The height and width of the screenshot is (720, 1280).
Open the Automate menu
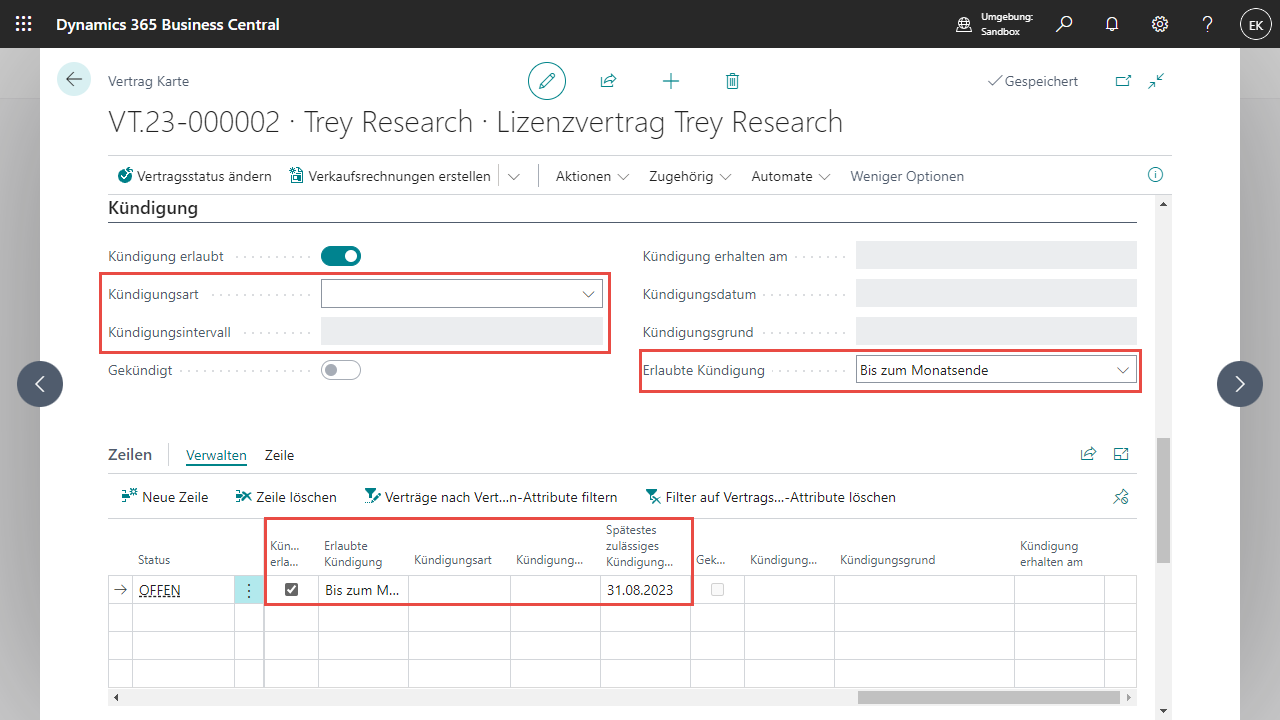791,176
